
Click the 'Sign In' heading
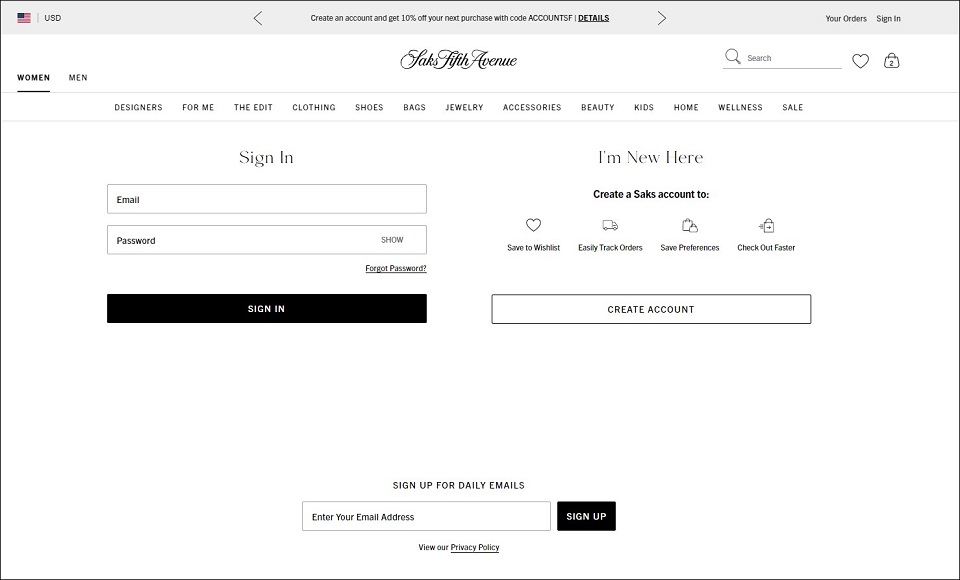[x=266, y=157]
